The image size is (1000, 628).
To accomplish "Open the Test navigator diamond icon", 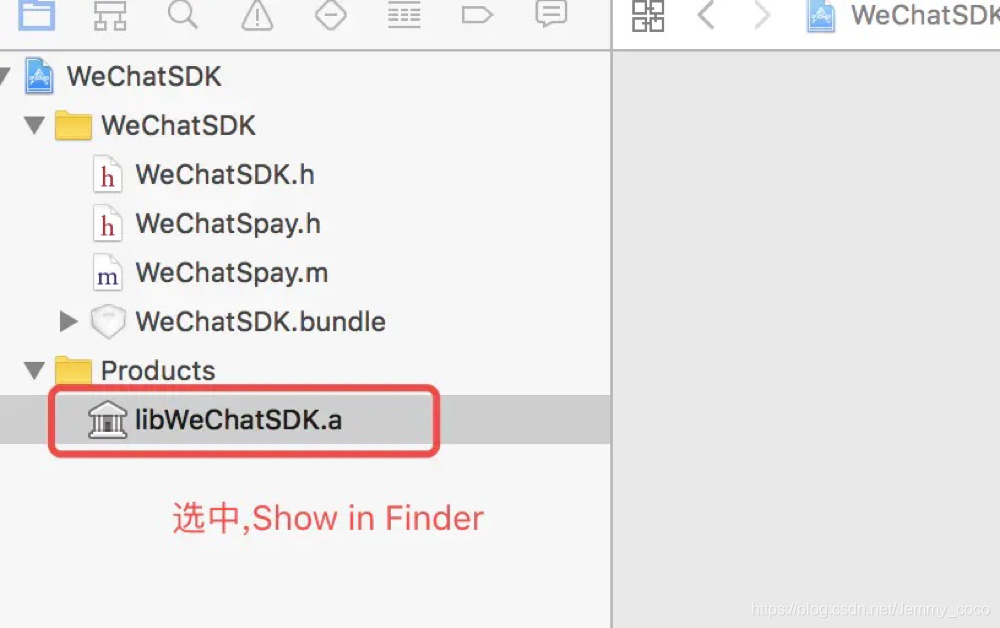I will click(330, 15).
